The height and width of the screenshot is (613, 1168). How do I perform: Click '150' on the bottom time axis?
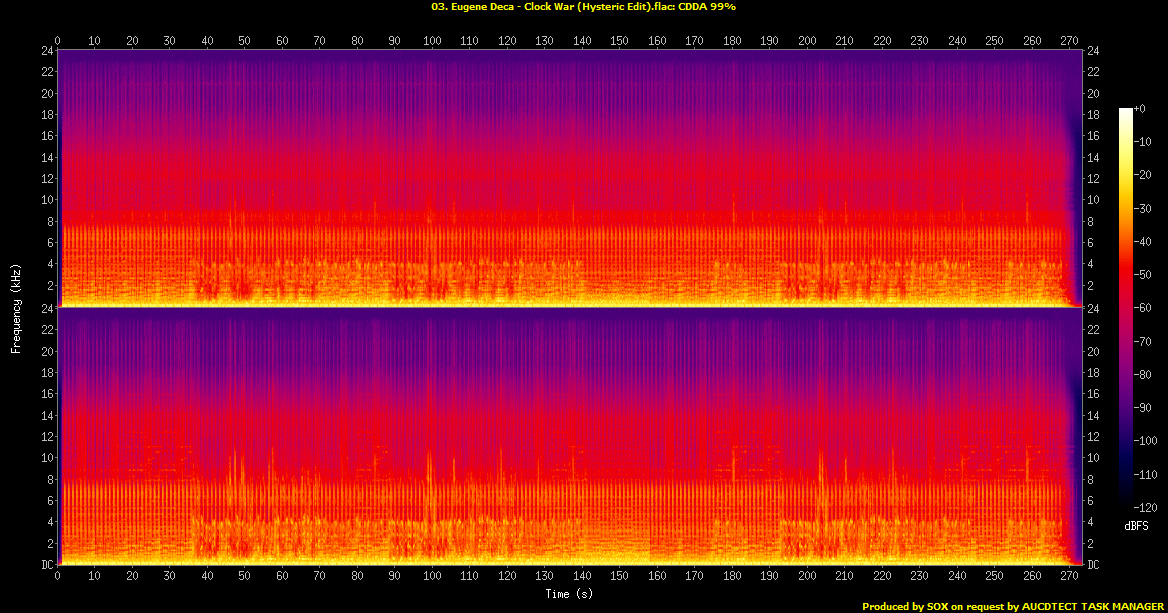tap(620, 576)
